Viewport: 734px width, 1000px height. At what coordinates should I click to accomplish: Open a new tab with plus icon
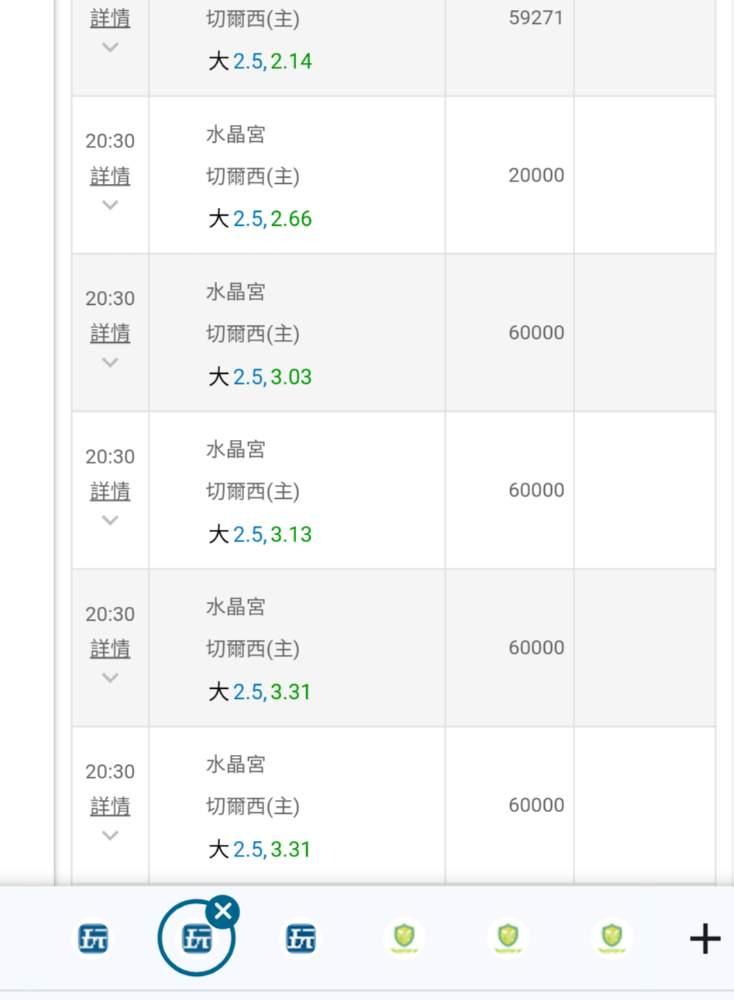pos(705,939)
